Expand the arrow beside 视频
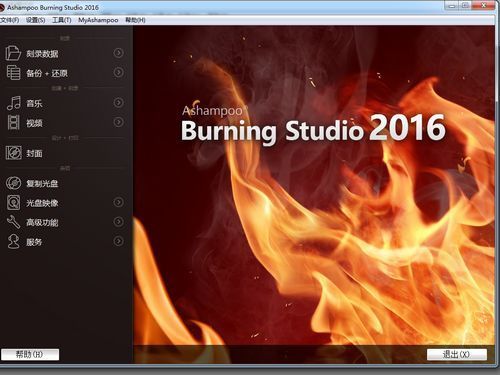The image size is (500, 375). (118, 122)
